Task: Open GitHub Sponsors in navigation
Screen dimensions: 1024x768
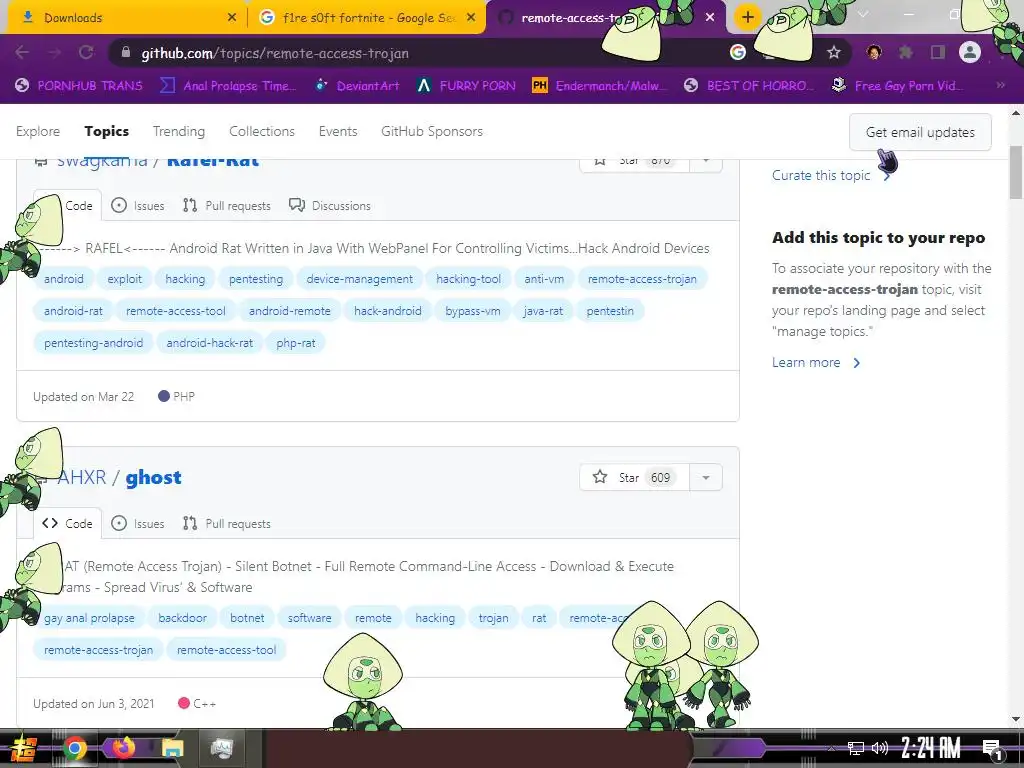Action: point(432,131)
